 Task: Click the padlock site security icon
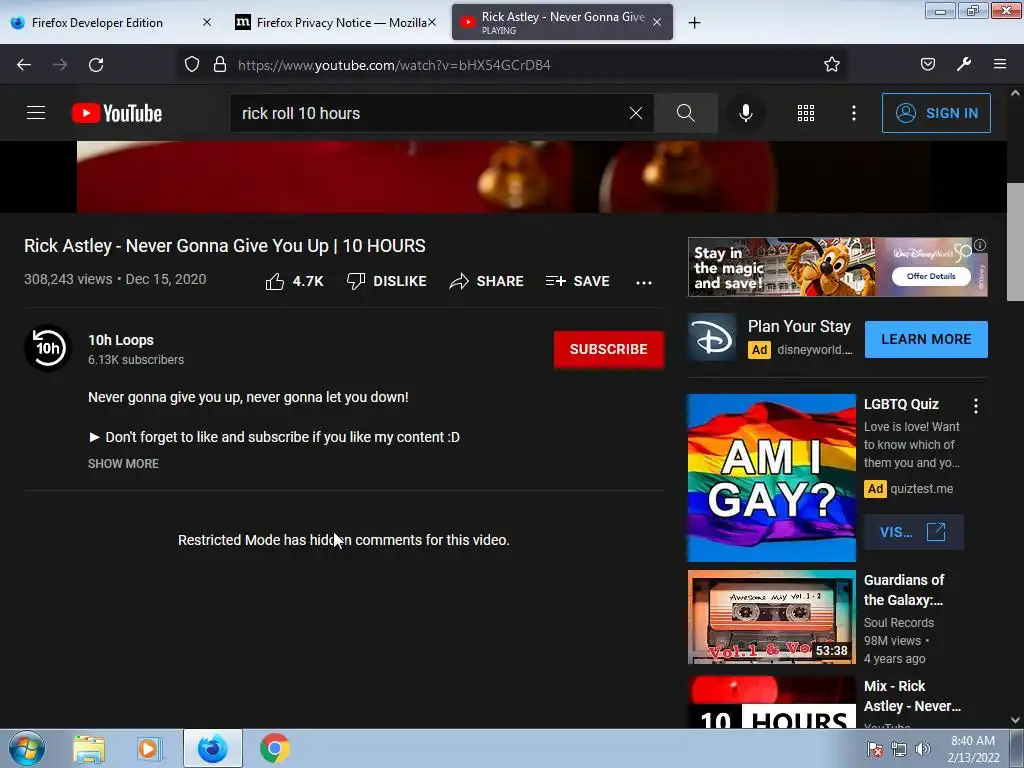click(x=220, y=65)
